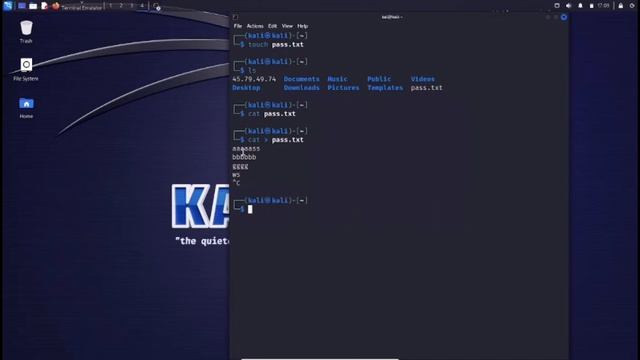Click the battery indicator icon
The height and width of the screenshot is (360, 640).
coord(591,6)
